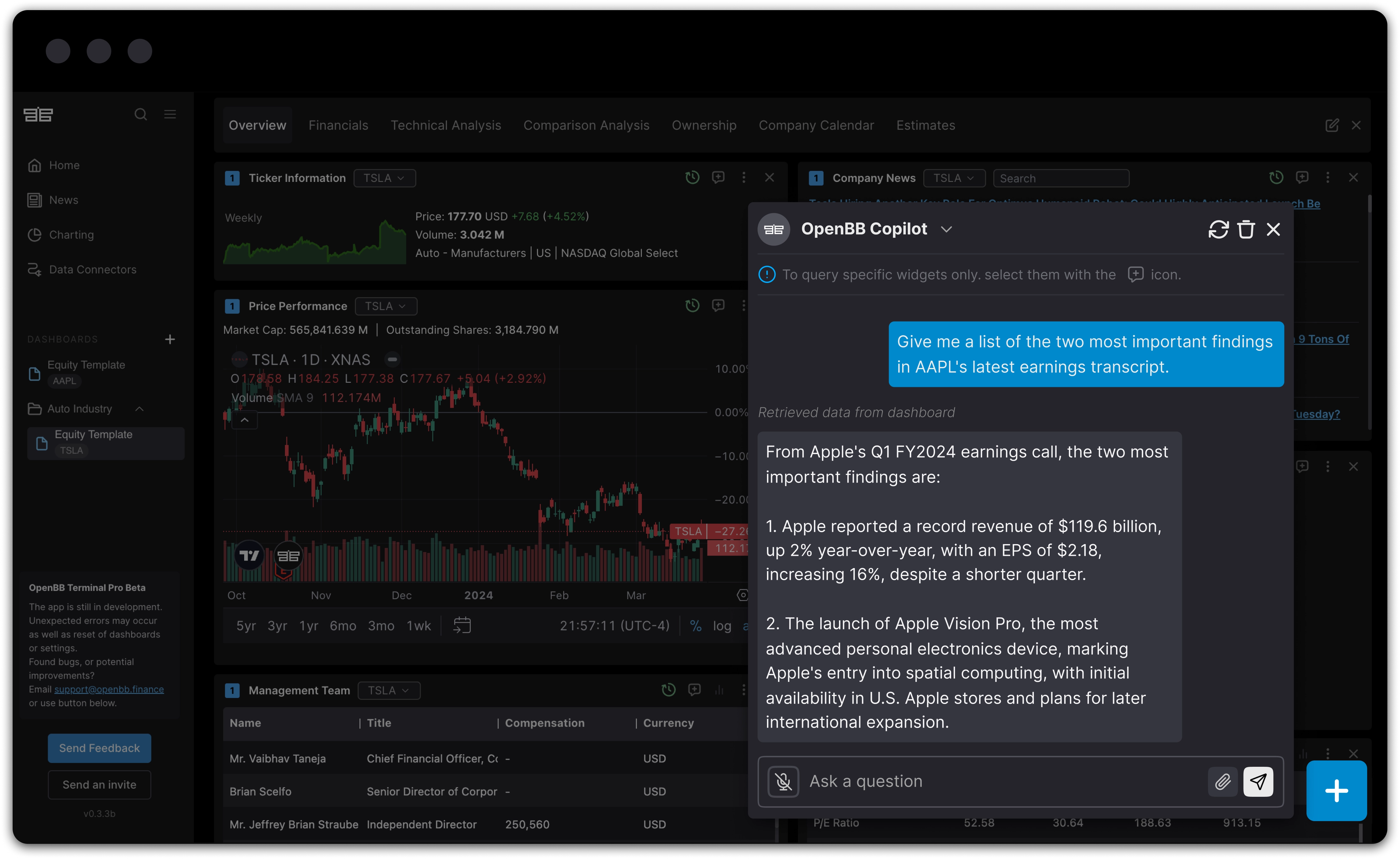Image resolution: width=1400 pixels, height=859 pixels.
Task: Create a new item with the blue plus button
Action: [1337, 791]
